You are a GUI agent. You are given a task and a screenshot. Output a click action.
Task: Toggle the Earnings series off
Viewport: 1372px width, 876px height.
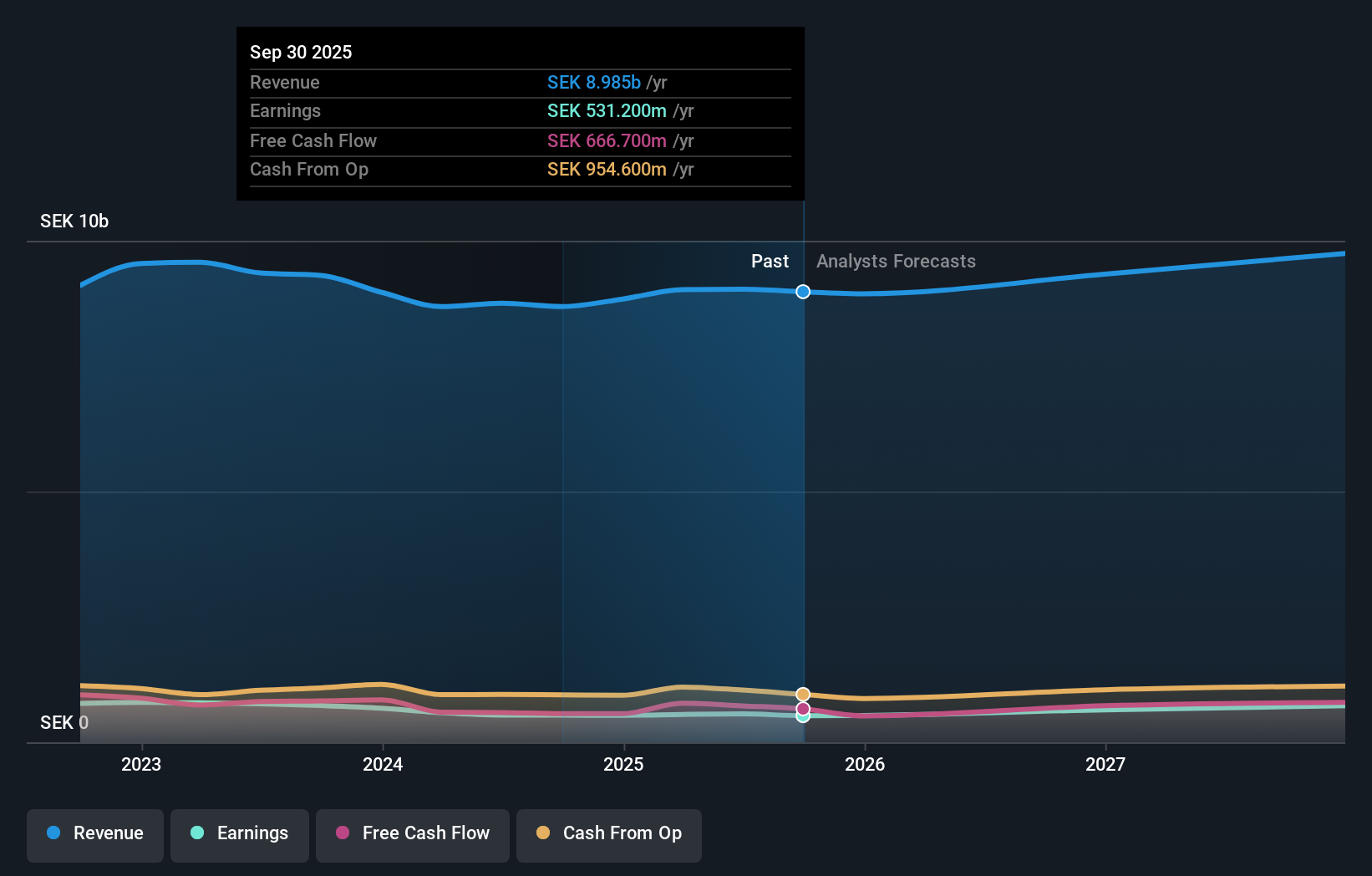[x=240, y=833]
